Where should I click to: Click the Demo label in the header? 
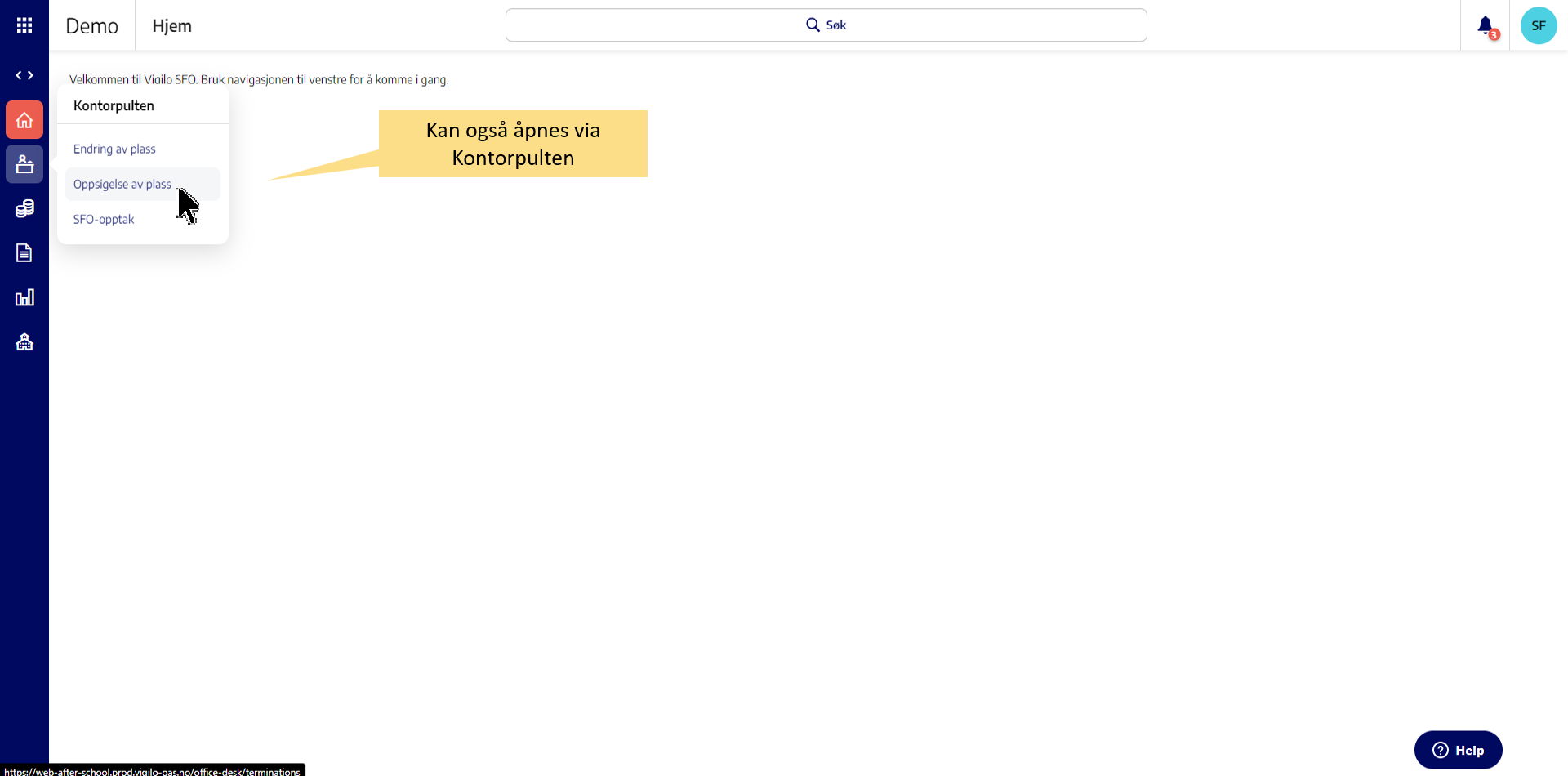91,26
